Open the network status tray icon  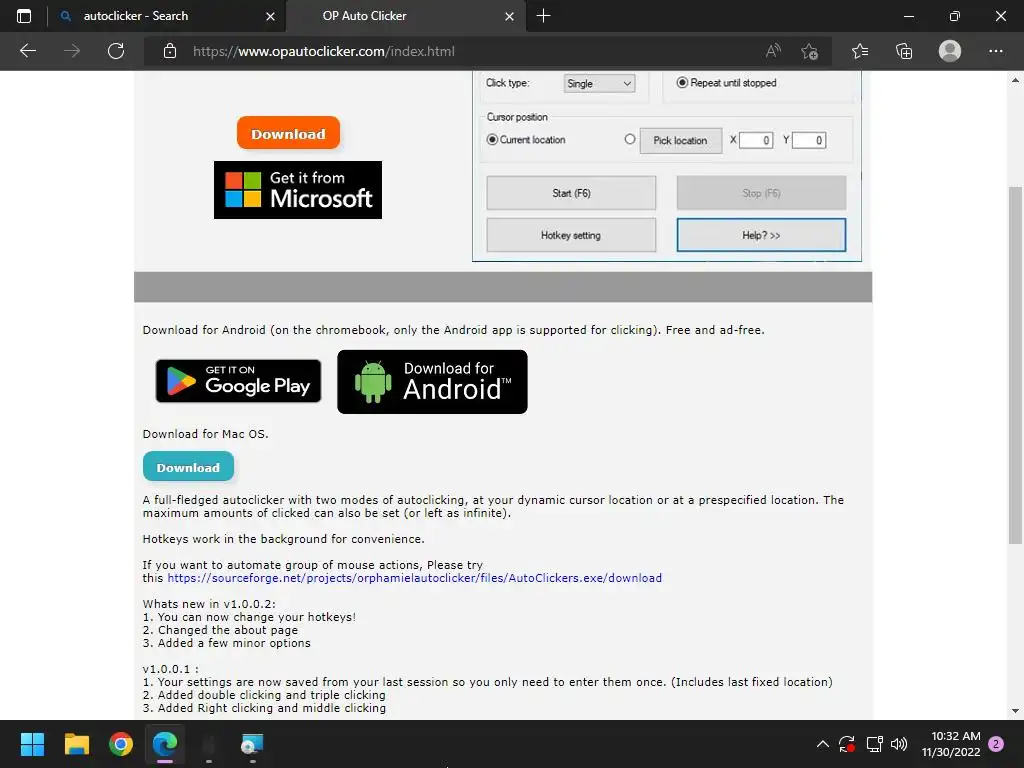[x=874, y=744]
